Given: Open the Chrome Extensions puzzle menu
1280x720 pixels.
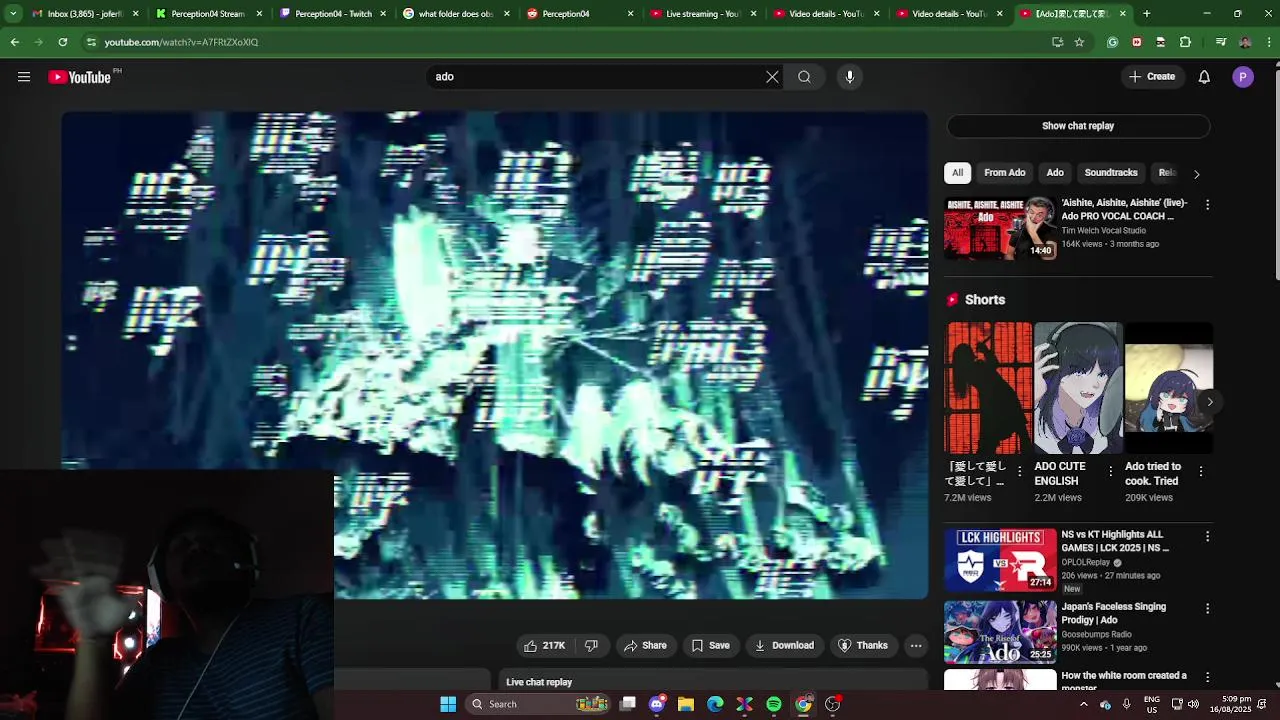Looking at the screenshot, I should tap(1185, 42).
